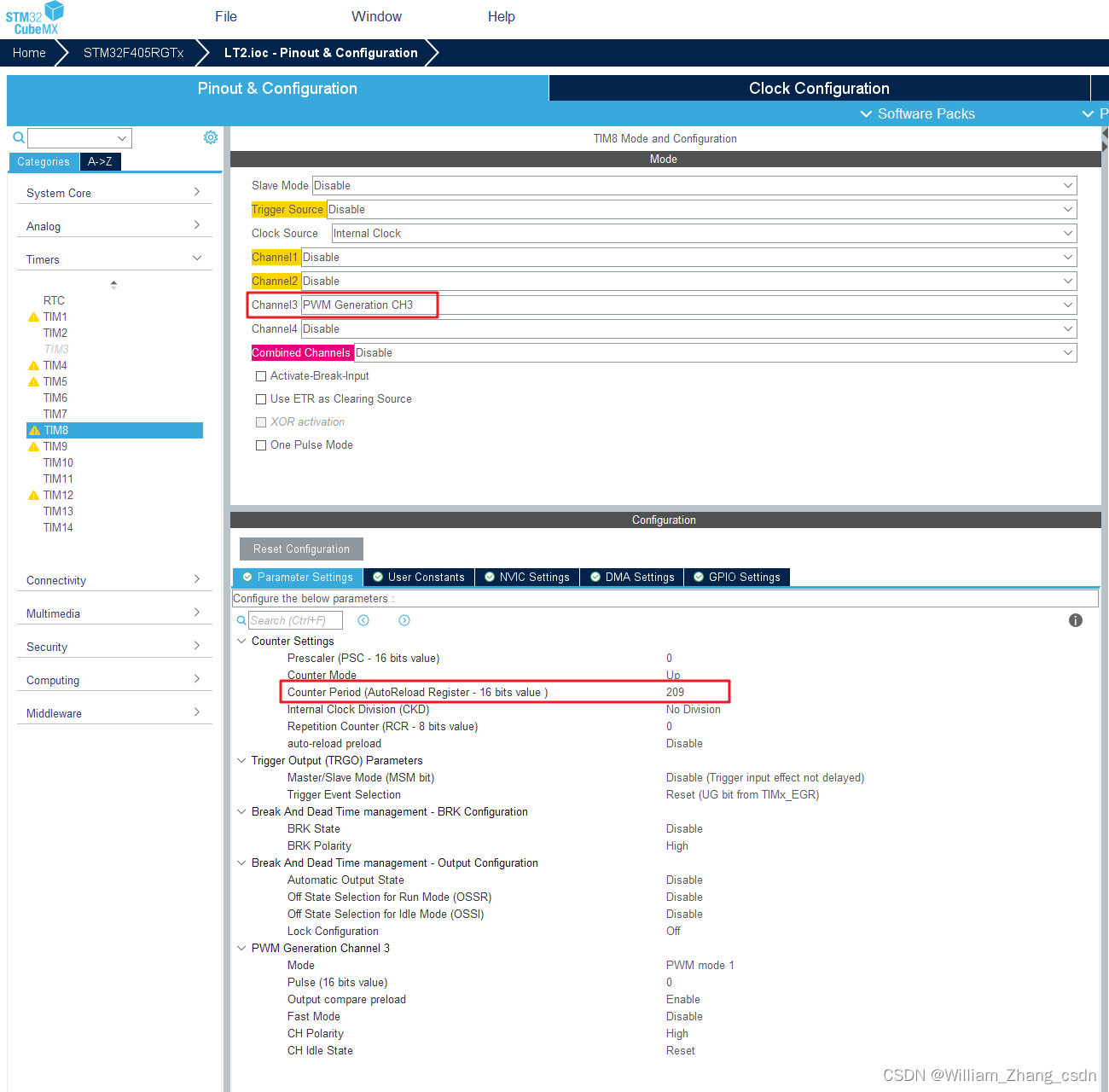Screen dimensions: 1109x1092
Task: Expand the Connectivity category
Action: (x=114, y=580)
